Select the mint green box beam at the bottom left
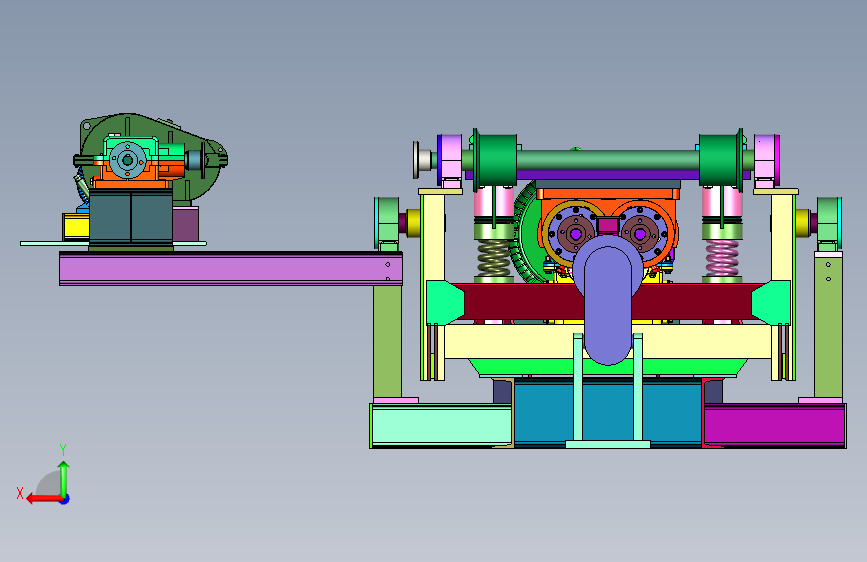 pos(441,425)
